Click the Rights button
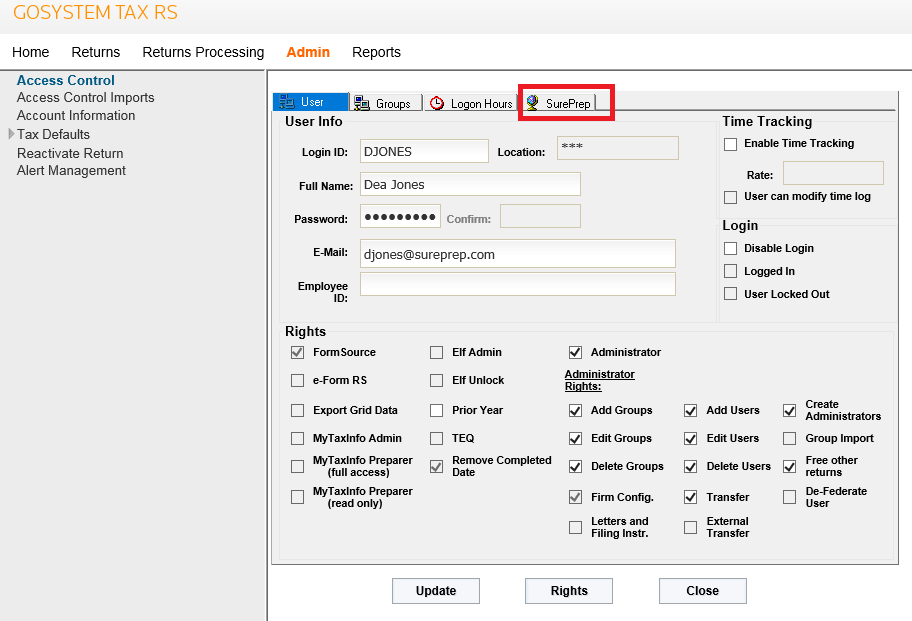 [569, 591]
